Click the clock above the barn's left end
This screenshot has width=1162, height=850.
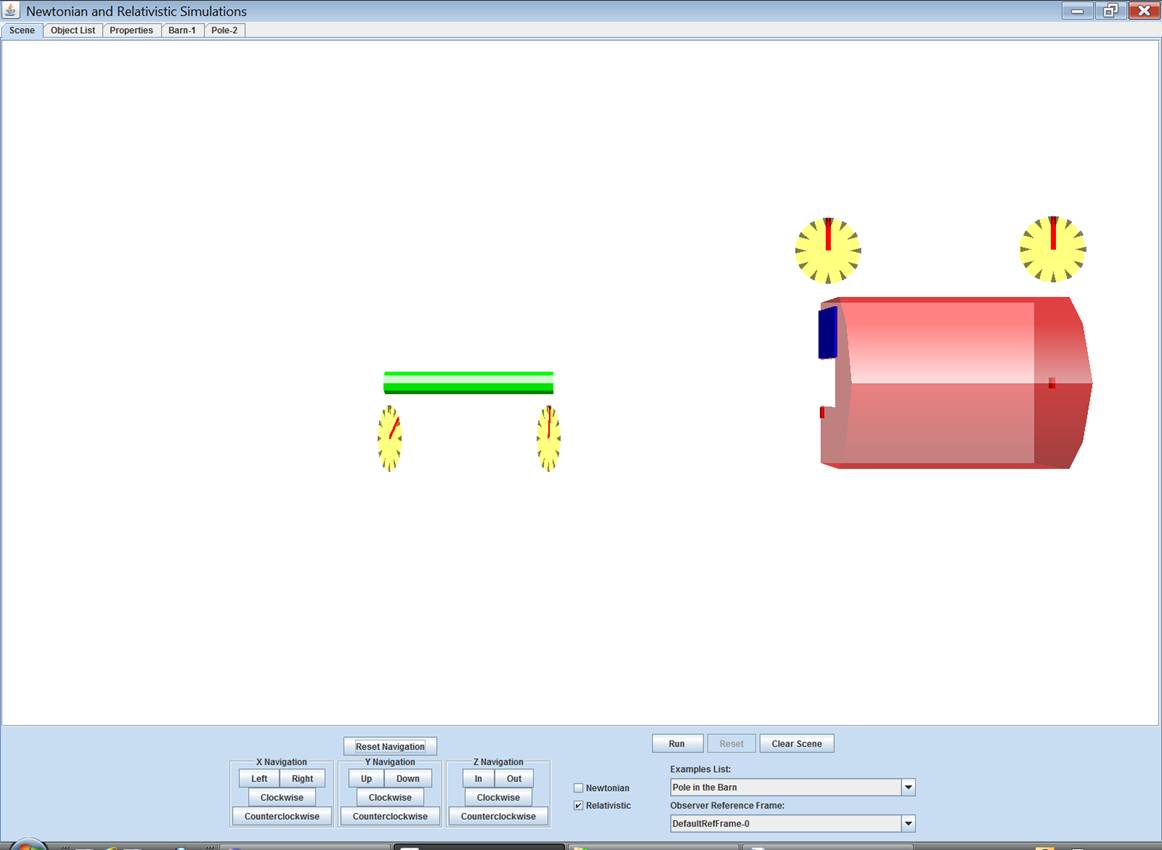(828, 250)
